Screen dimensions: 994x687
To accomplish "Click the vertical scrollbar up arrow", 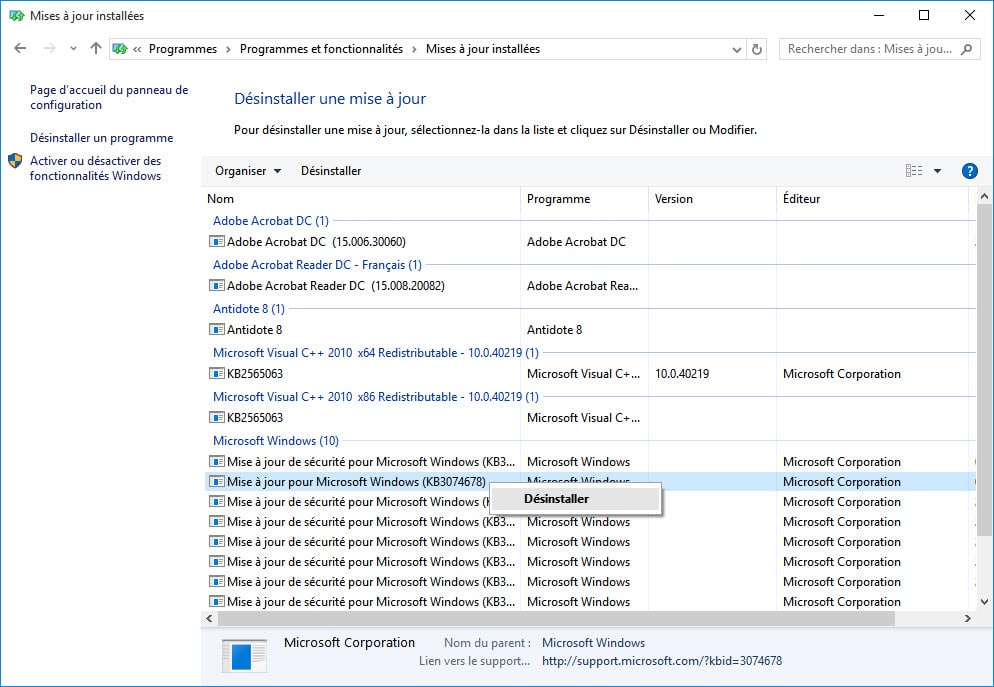I will (984, 196).
